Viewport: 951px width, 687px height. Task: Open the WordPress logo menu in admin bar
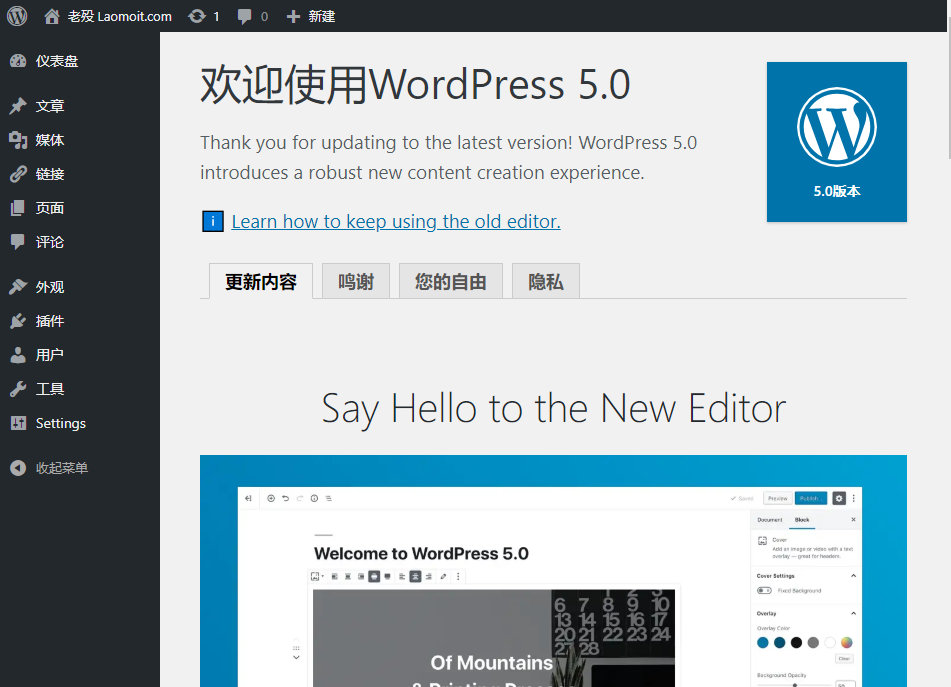[17, 16]
